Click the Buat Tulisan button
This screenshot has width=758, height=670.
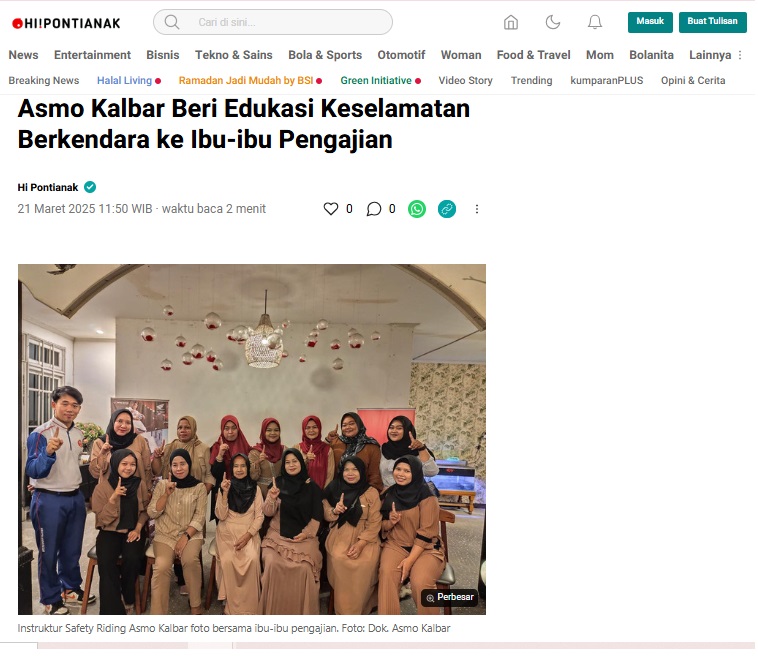[x=713, y=22]
